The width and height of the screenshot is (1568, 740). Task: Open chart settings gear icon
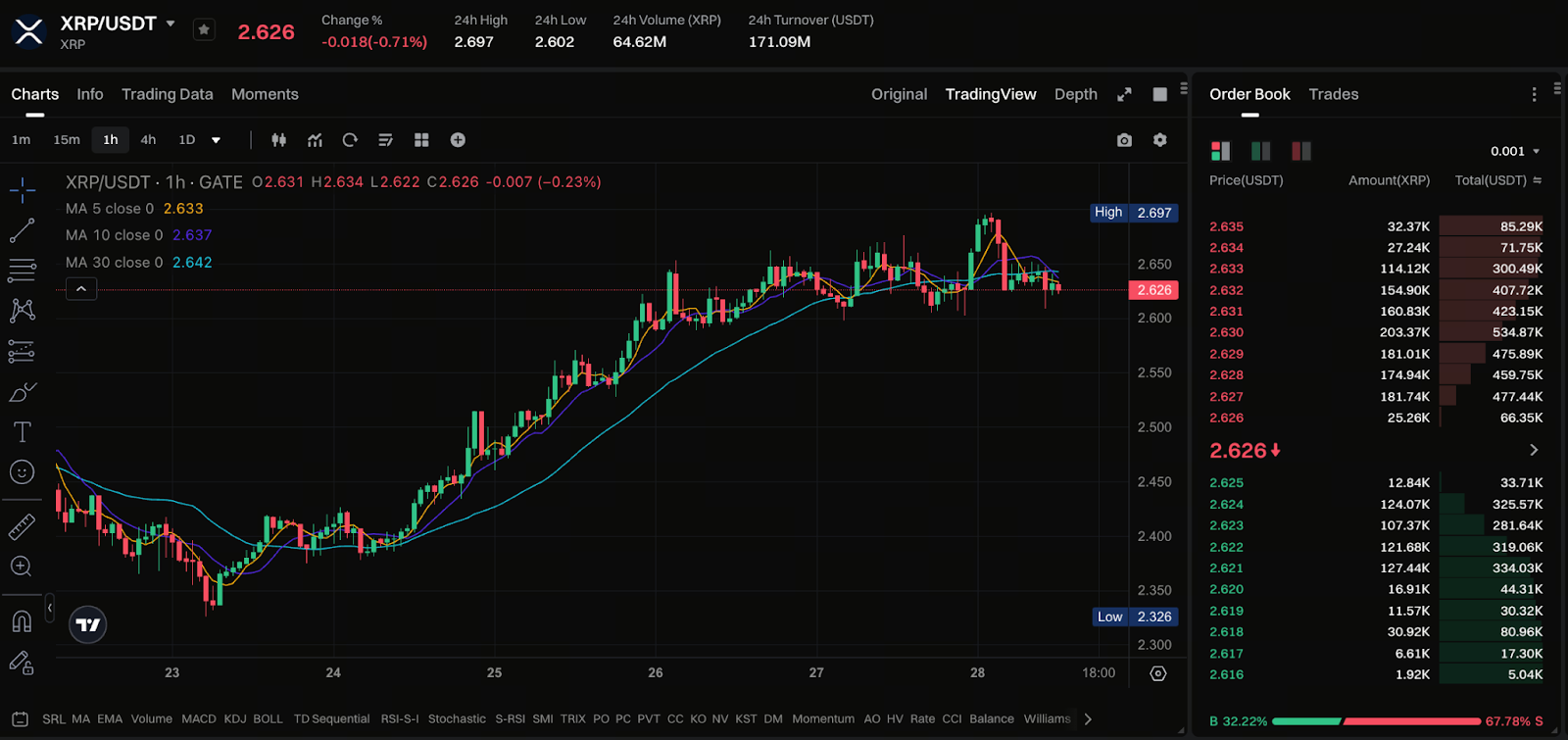(1160, 140)
